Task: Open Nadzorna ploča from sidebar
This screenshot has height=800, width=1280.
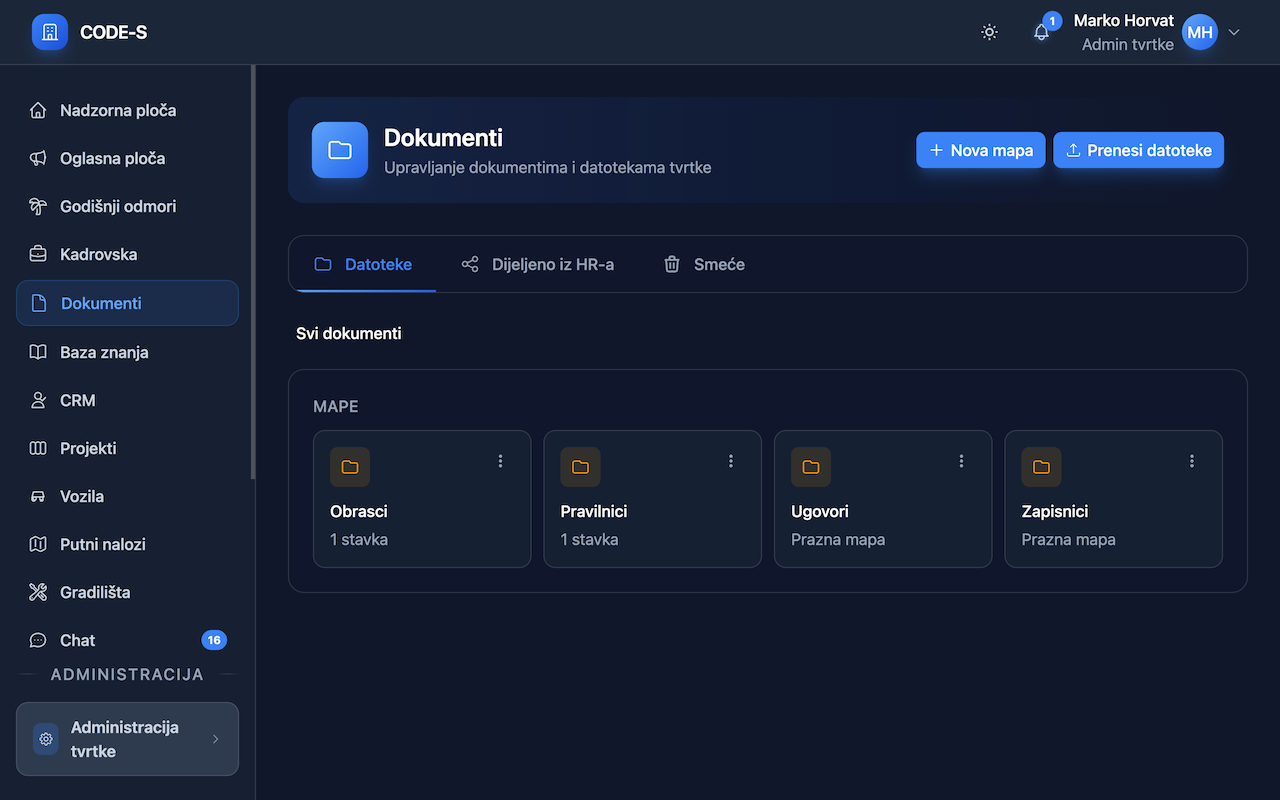Action: (x=118, y=110)
